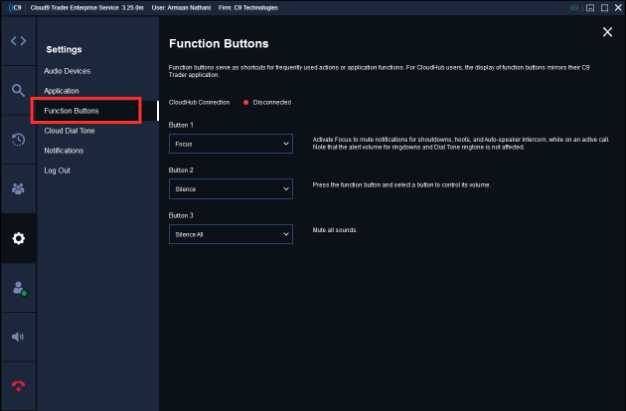Click the Settings title text
626x411 pixels.
(x=64, y=50)
